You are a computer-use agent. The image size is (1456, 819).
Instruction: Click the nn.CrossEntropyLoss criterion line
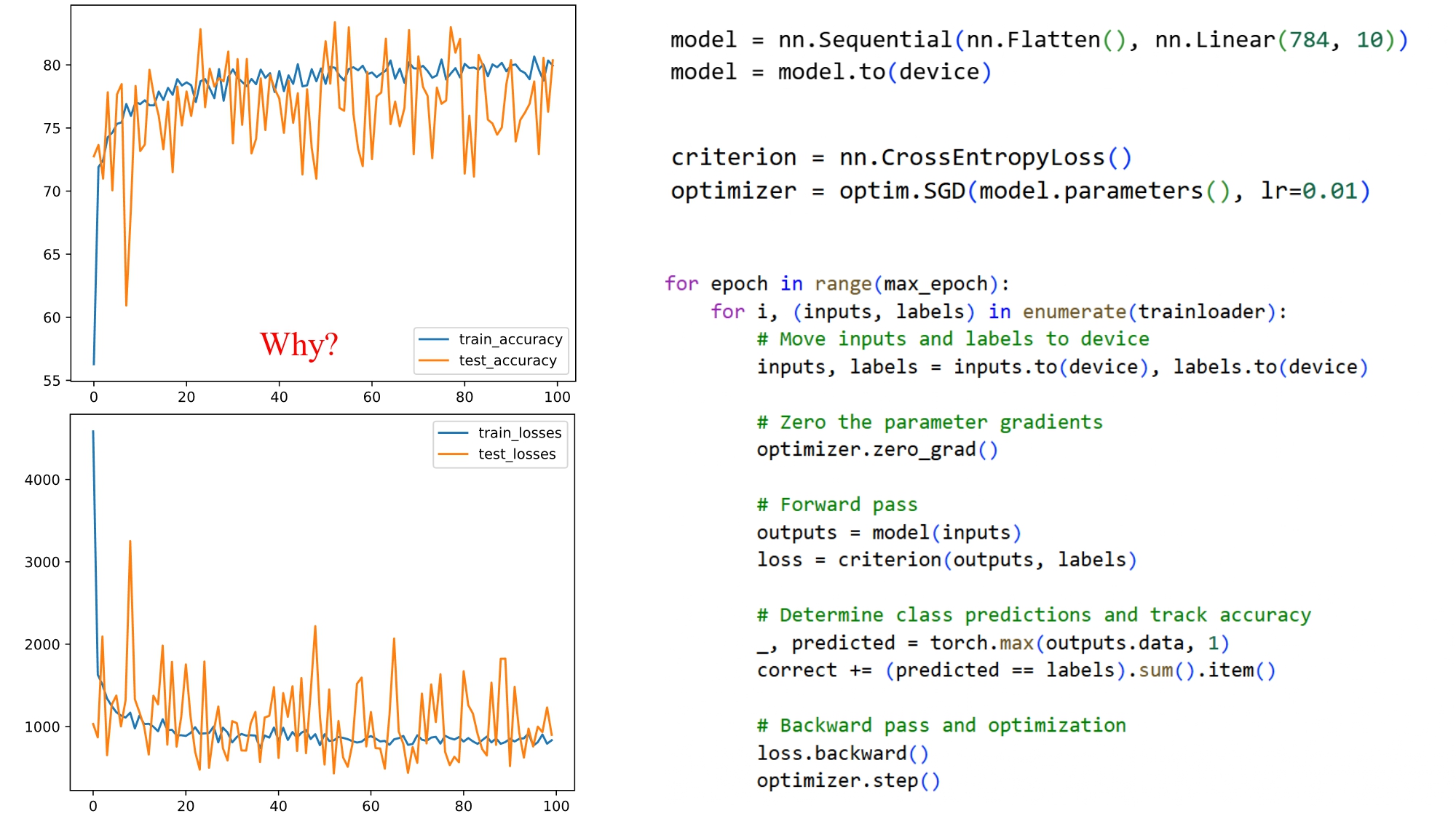point(901,157)
